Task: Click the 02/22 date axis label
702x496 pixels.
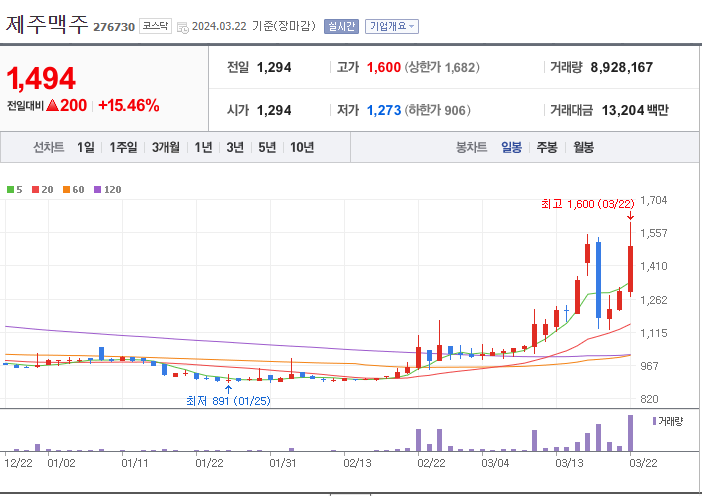Action: point(431,463)
